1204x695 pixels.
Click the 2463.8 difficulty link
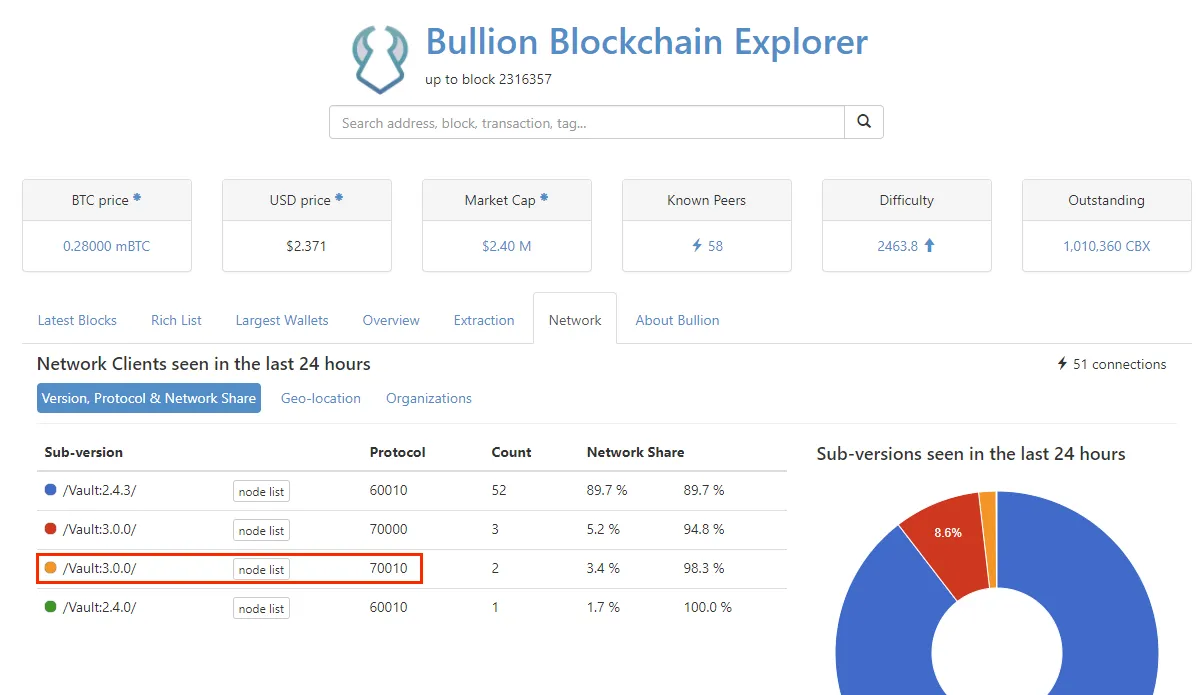tap(898, 245)
